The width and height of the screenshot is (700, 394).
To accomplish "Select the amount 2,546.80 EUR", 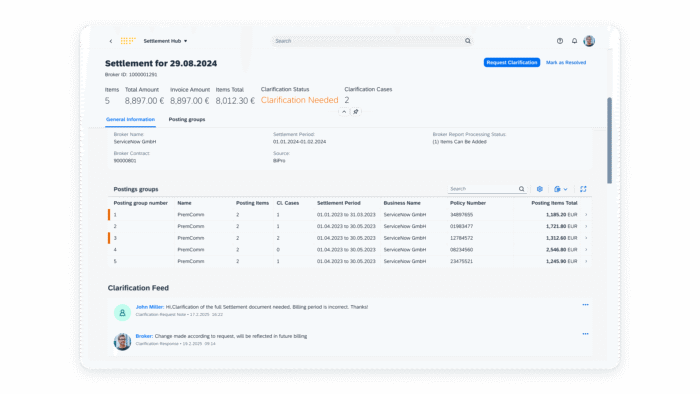I will tap(562, 249).
